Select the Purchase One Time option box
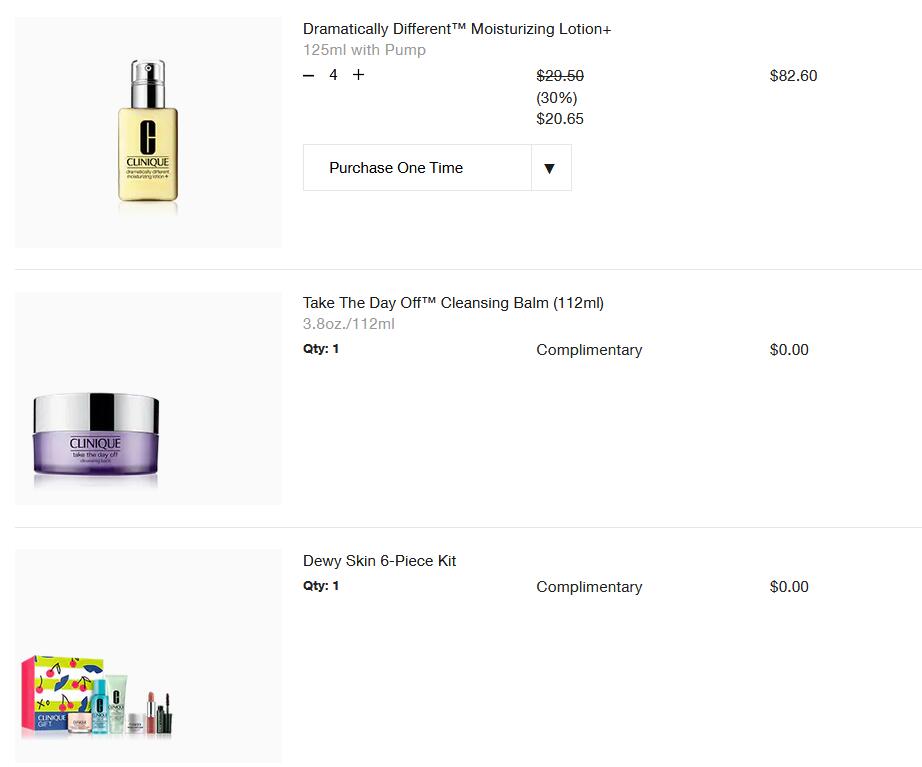Viewport: 922px width, 767px height. tap(437, 168)
